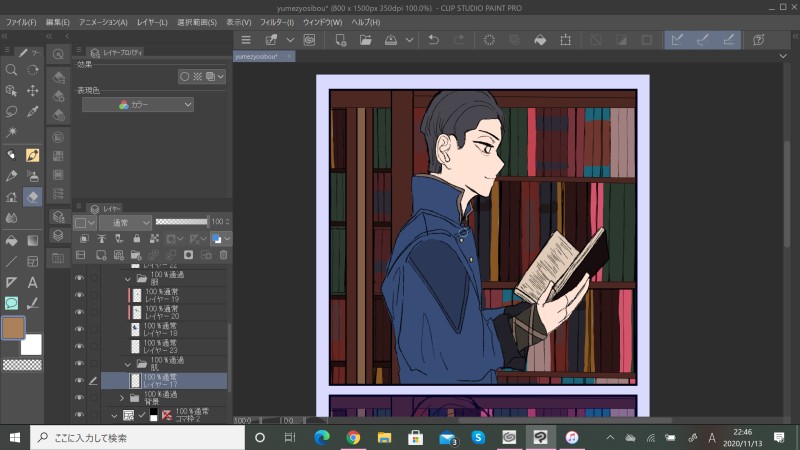
Task: Select the Fill bucket tool
Action: [11, 240]
